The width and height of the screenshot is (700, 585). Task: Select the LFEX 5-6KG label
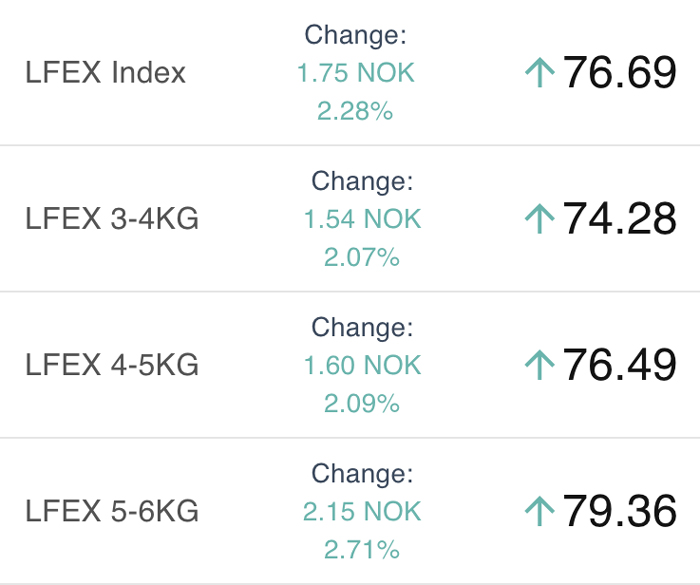pos(112,511)
